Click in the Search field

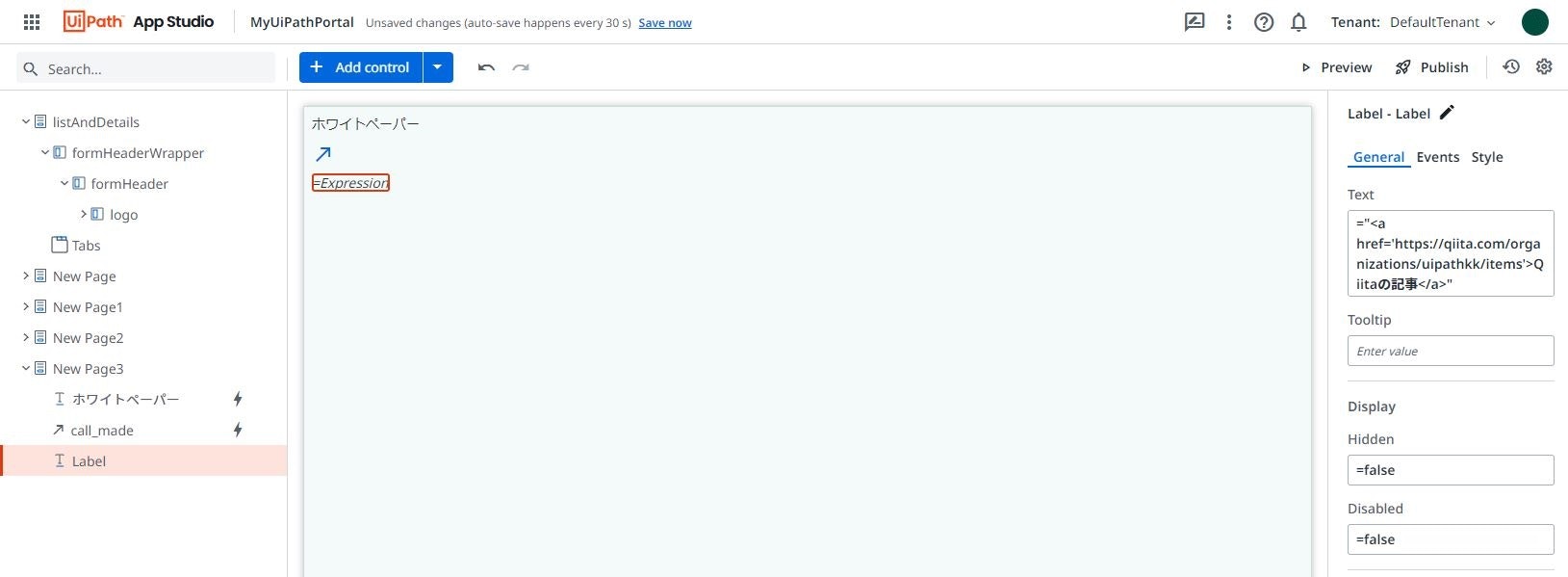146,68
